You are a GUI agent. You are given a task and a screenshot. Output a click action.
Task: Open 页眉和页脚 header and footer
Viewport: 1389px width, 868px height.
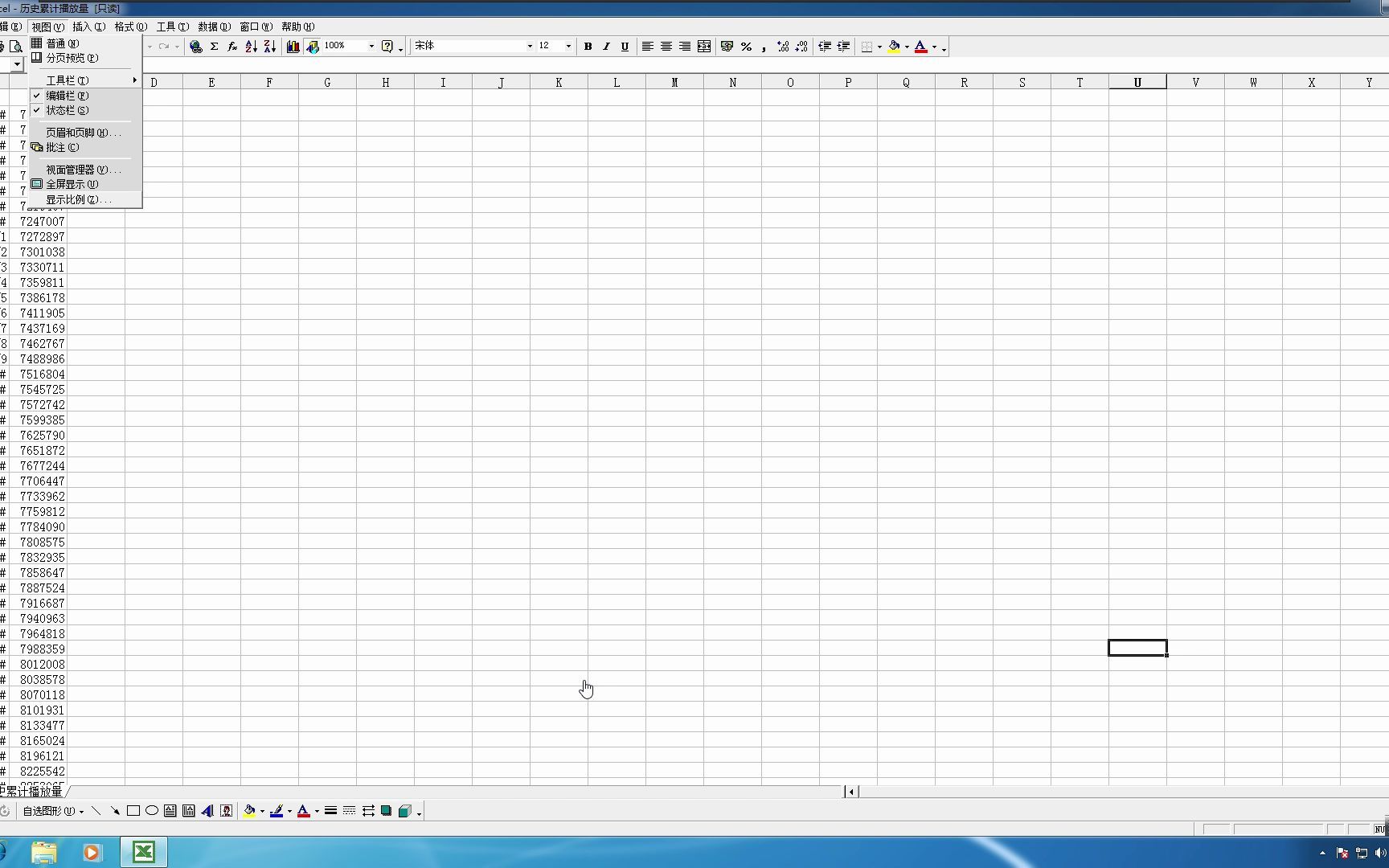85,133
